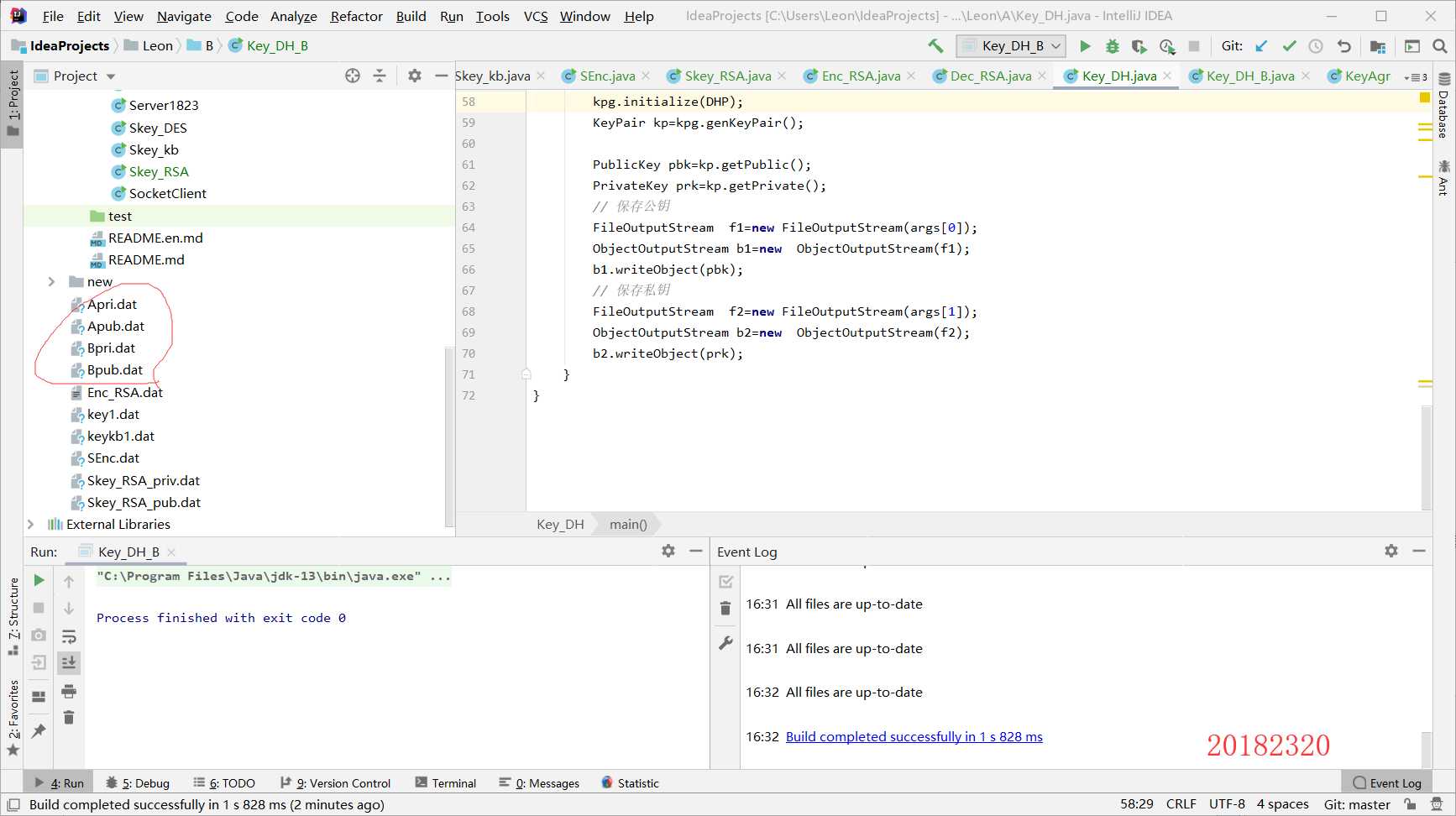Expand the new folder
This screenshot has width=1456, height=816.
point(51,282)
